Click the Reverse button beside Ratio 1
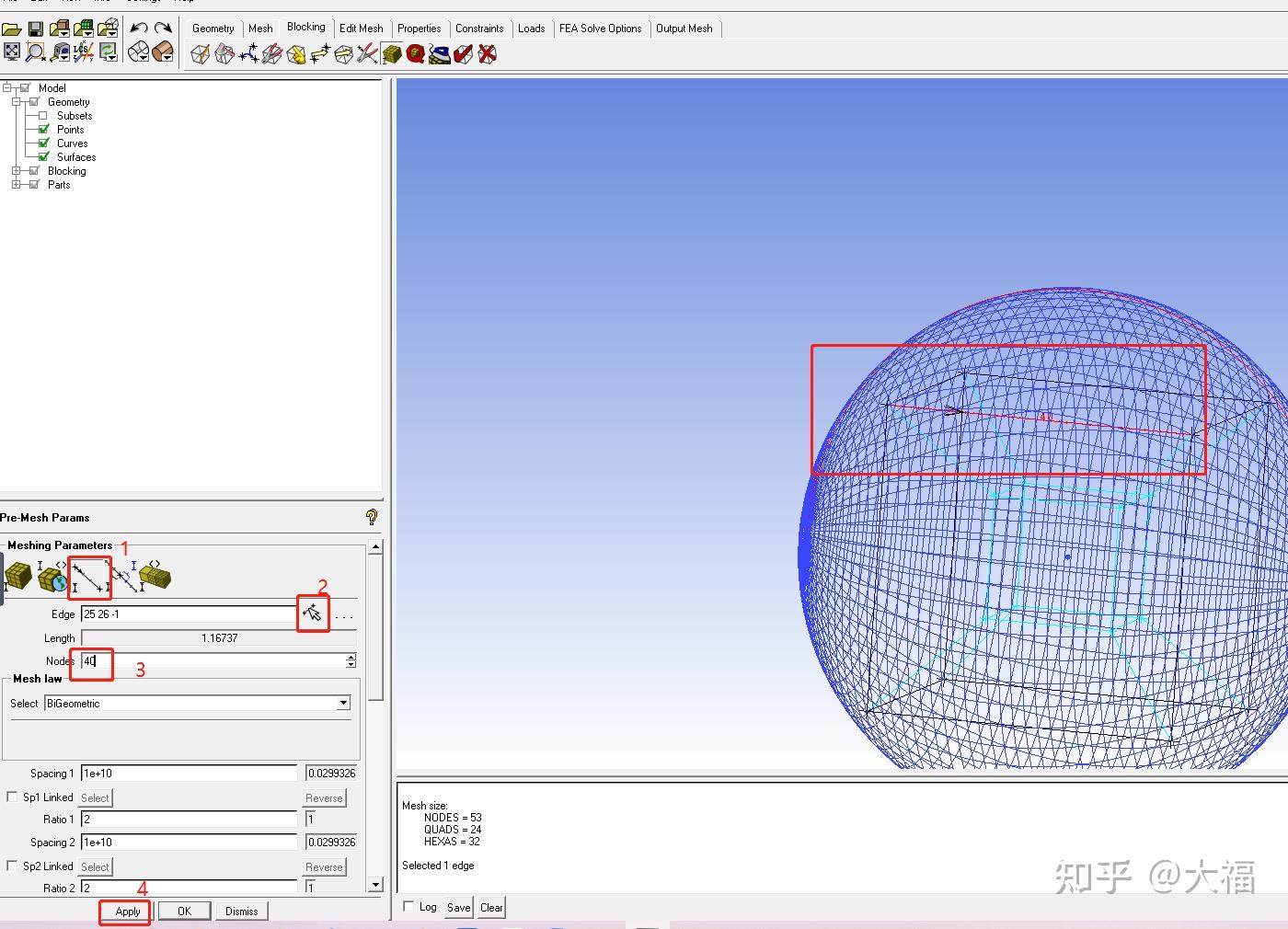The height and width of the screenshot is (929, 1288). click(x=324, y=797)
